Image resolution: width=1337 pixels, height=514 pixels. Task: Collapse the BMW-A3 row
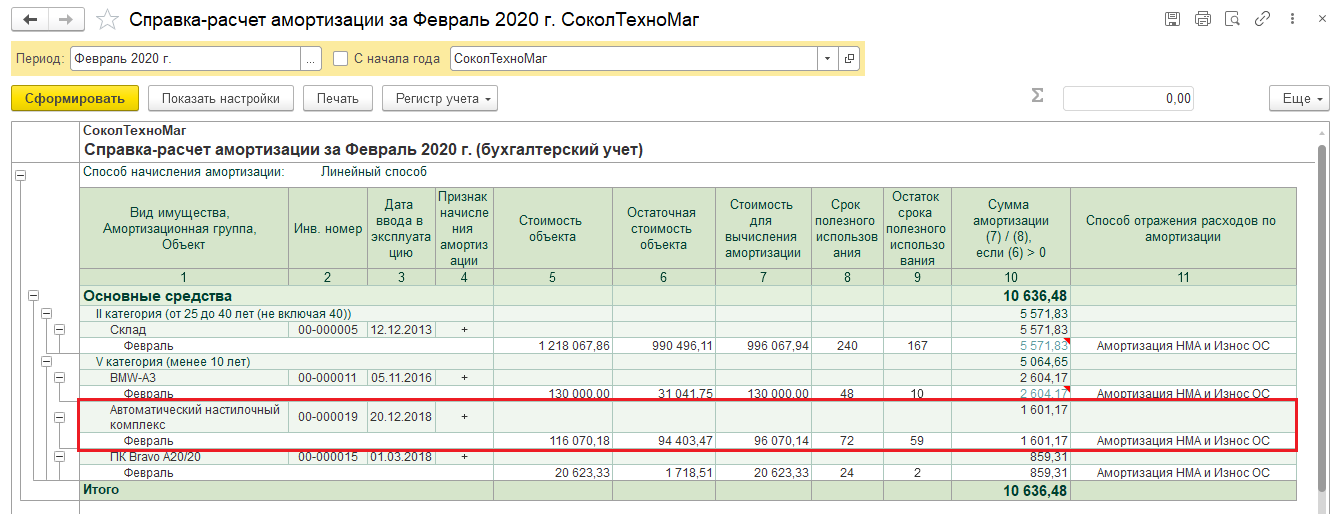59,378
